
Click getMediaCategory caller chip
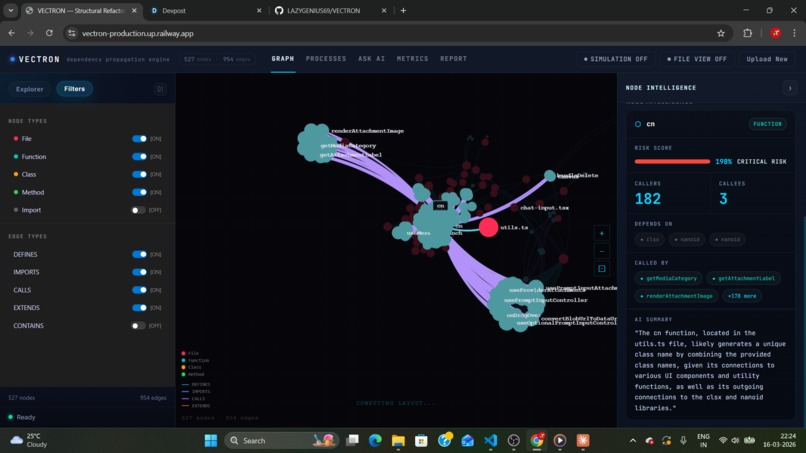668,279
